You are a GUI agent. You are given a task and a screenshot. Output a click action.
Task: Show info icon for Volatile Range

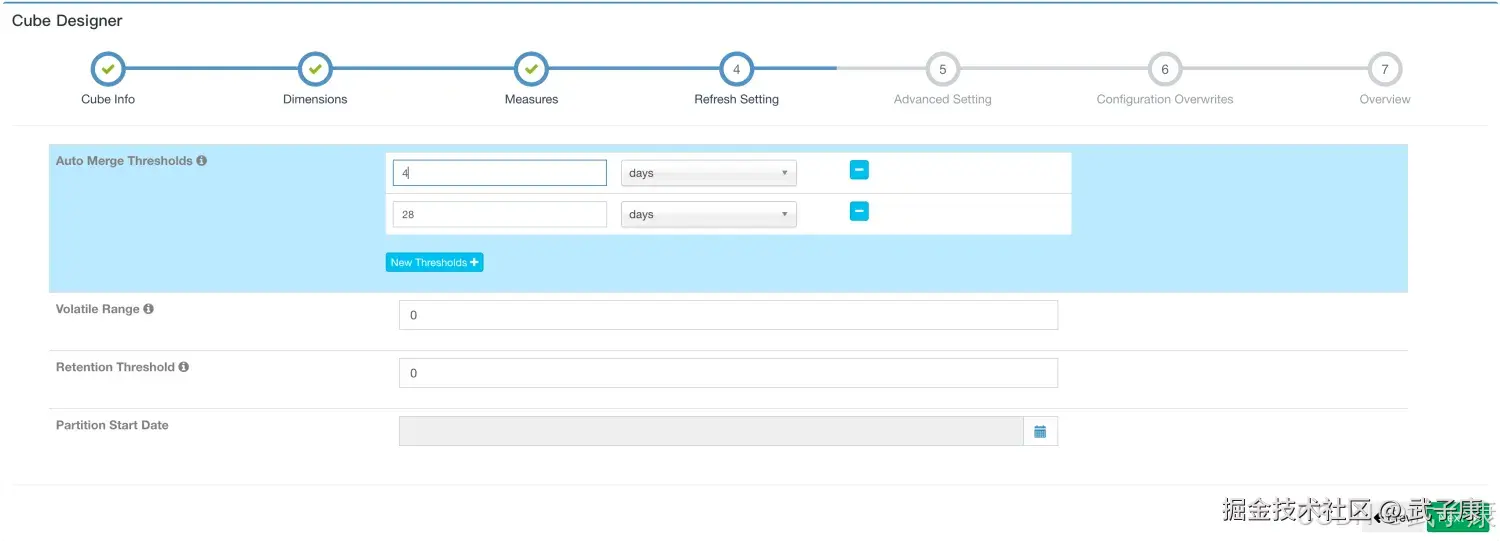pos(149,309)
